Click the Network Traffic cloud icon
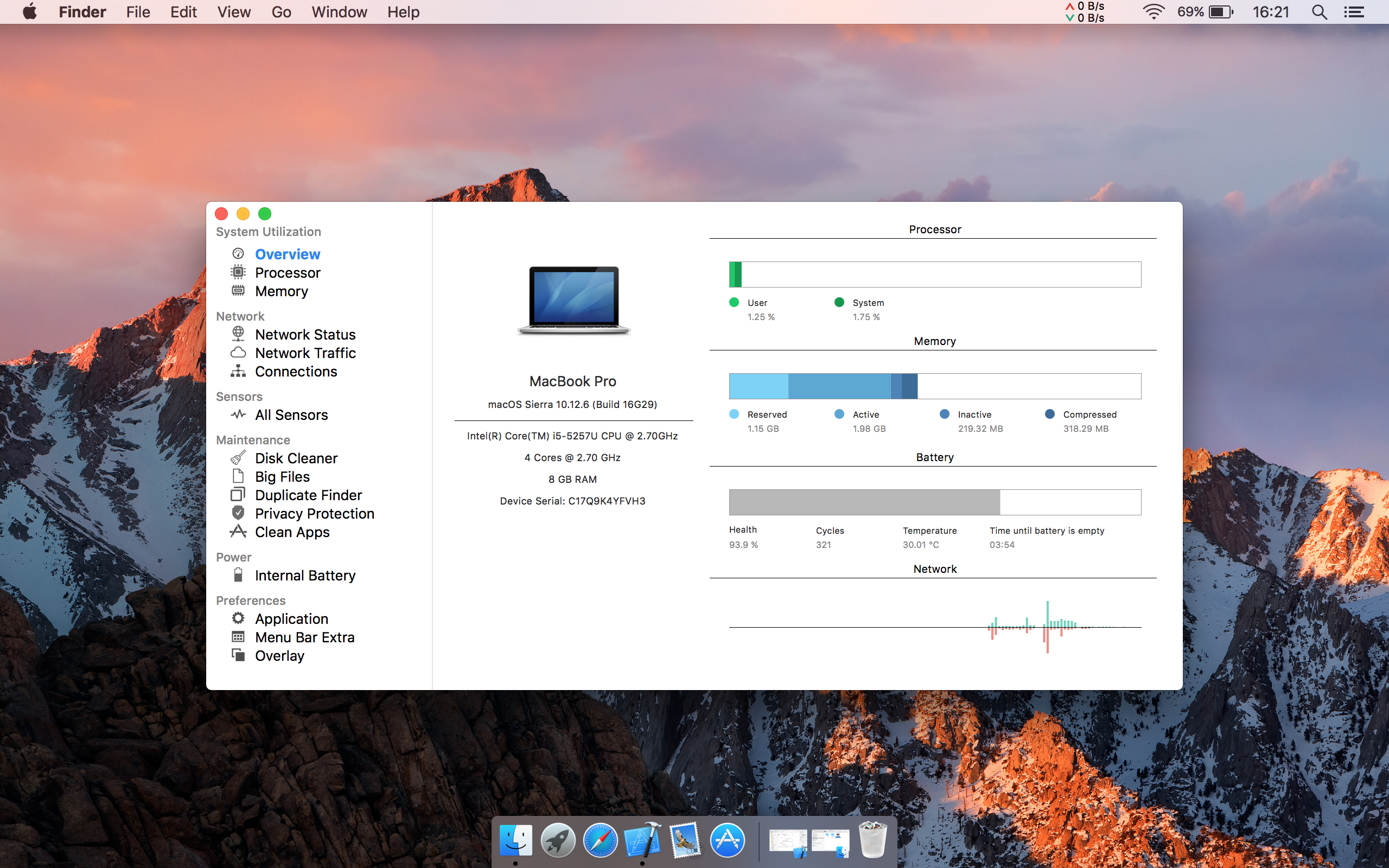 pos(238,353)
